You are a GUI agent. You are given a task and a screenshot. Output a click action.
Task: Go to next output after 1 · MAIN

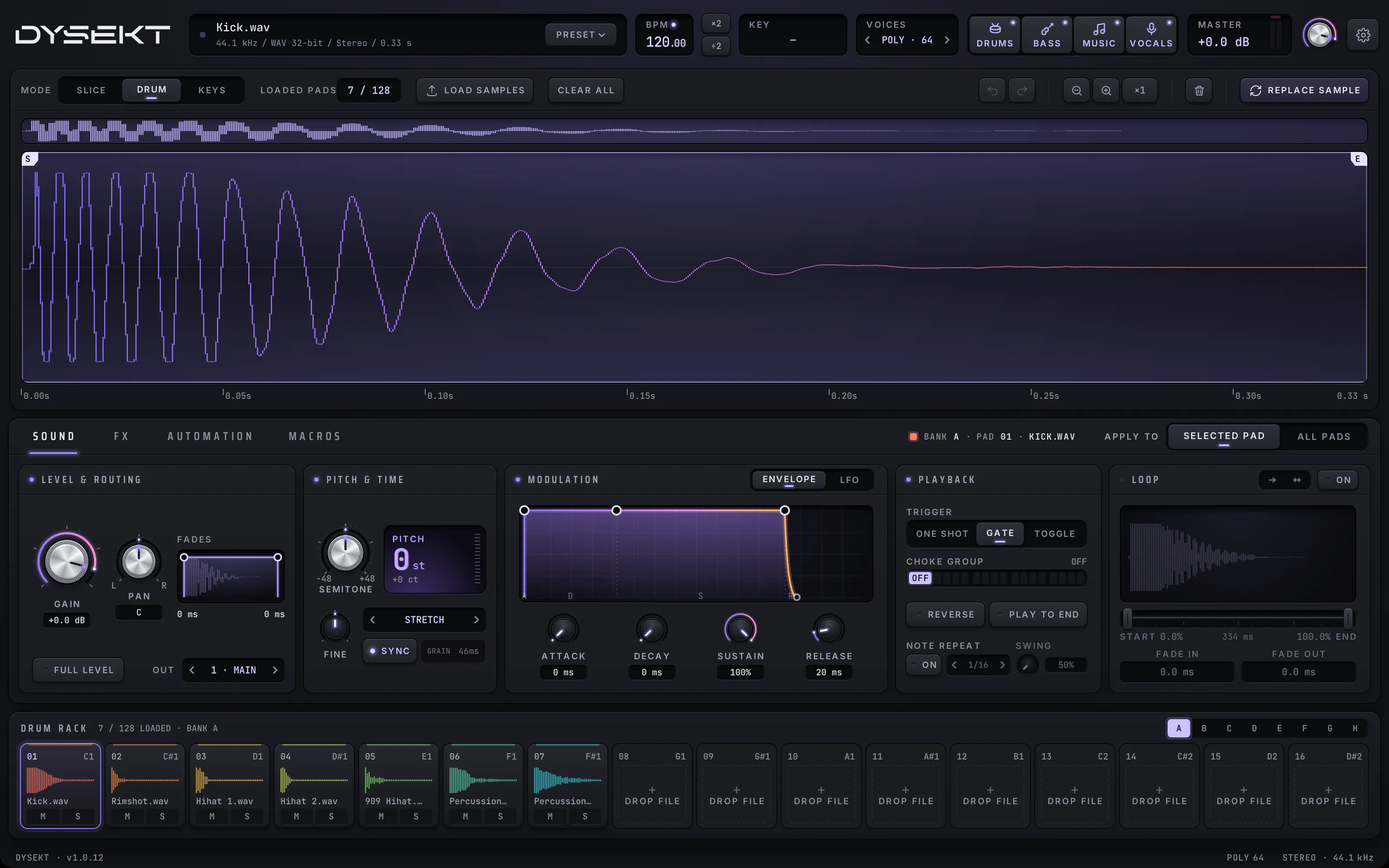pyautogui.click(x=275, y=670)
